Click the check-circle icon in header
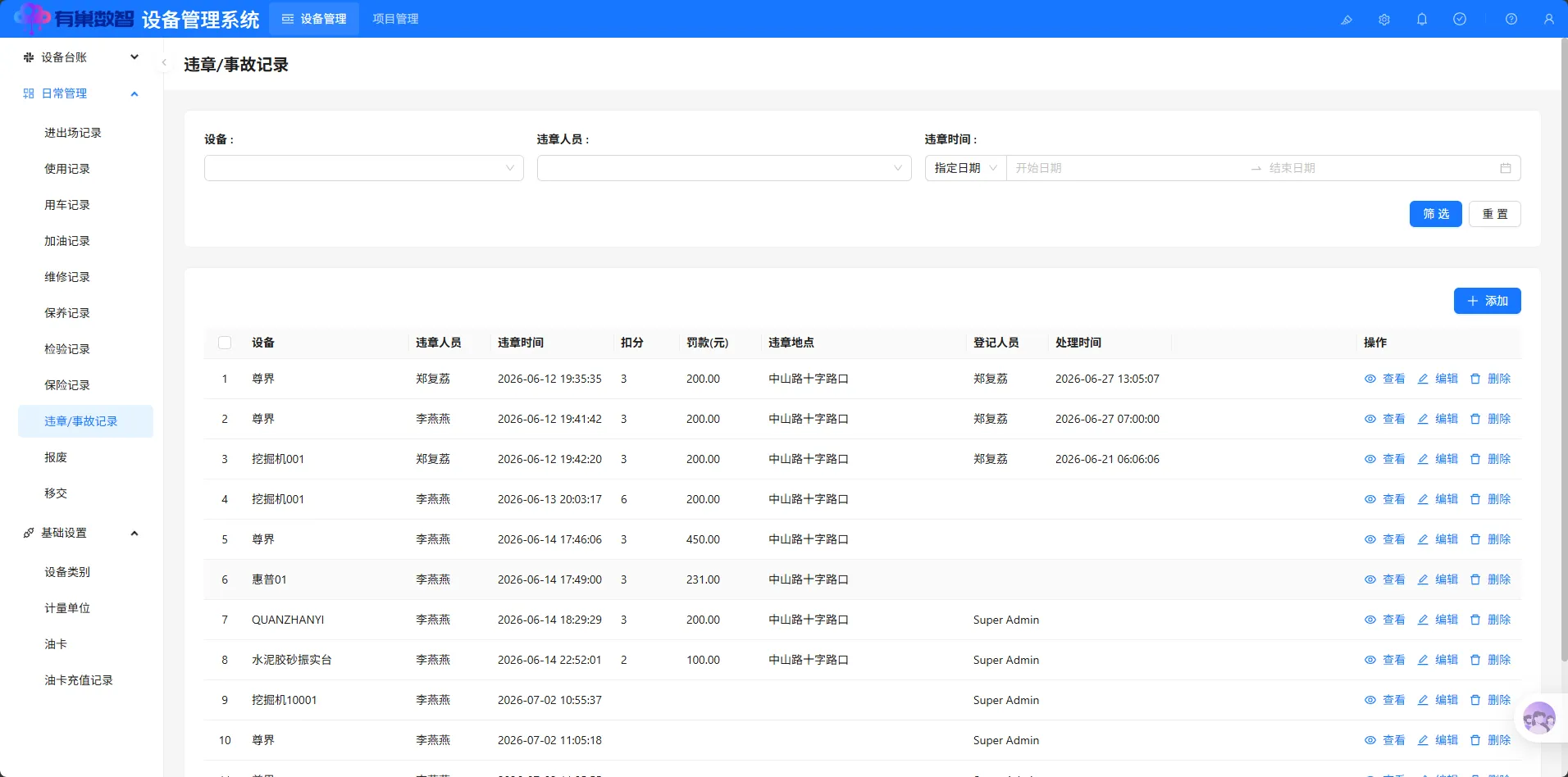 tap(1460, 19)
